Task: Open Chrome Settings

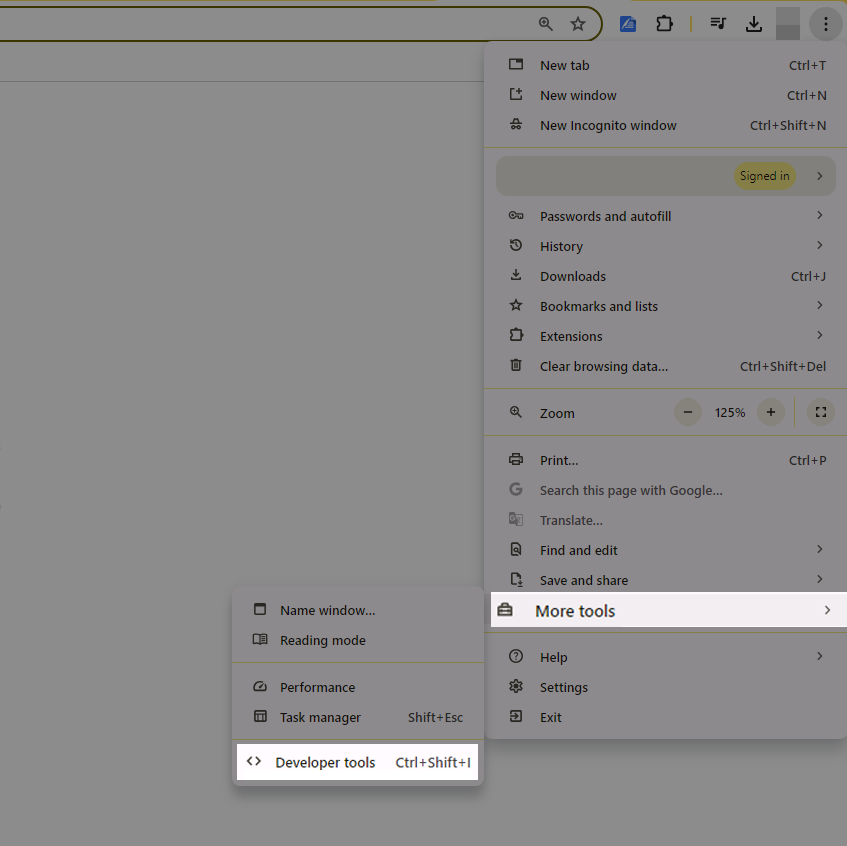Action: pos(666,687)
